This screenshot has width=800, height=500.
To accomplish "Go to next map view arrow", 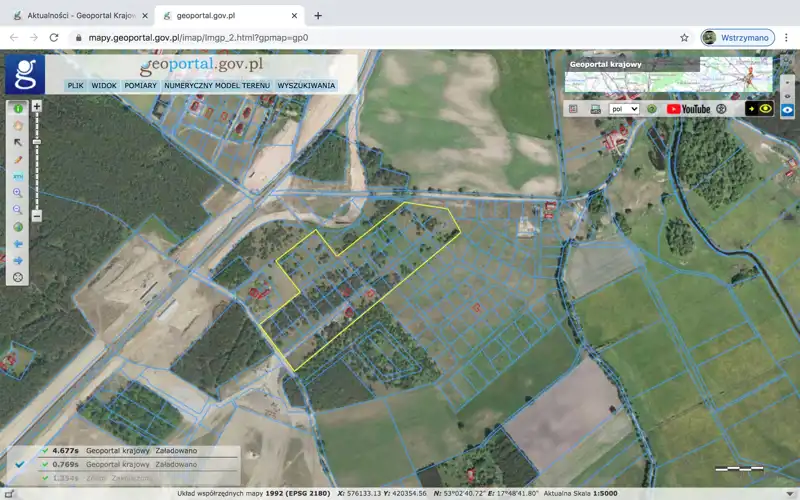I will (17, 260).
